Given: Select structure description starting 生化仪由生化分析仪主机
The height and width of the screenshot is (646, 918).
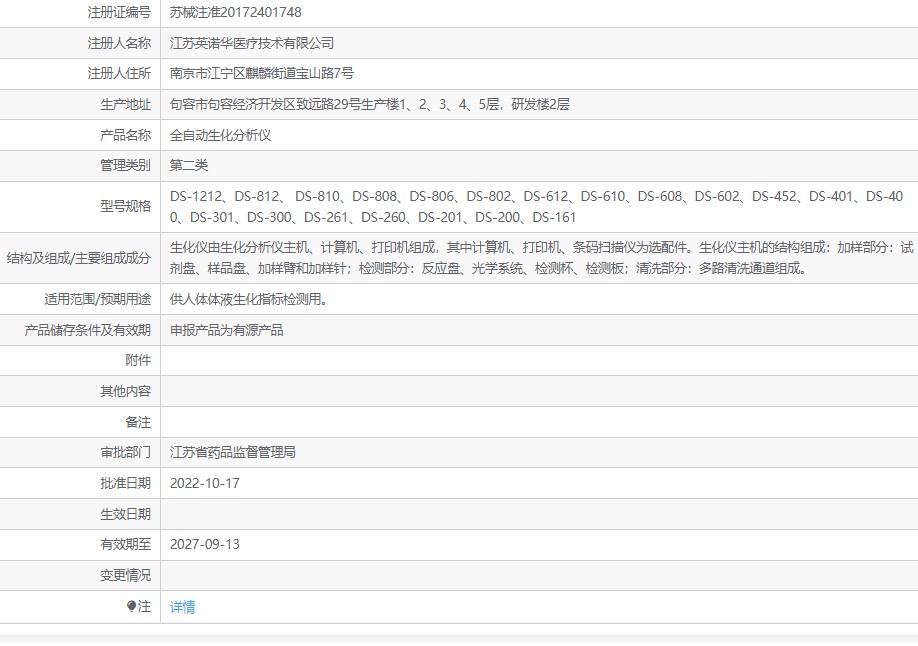Looking at the screenshot, I should [542, 258].
